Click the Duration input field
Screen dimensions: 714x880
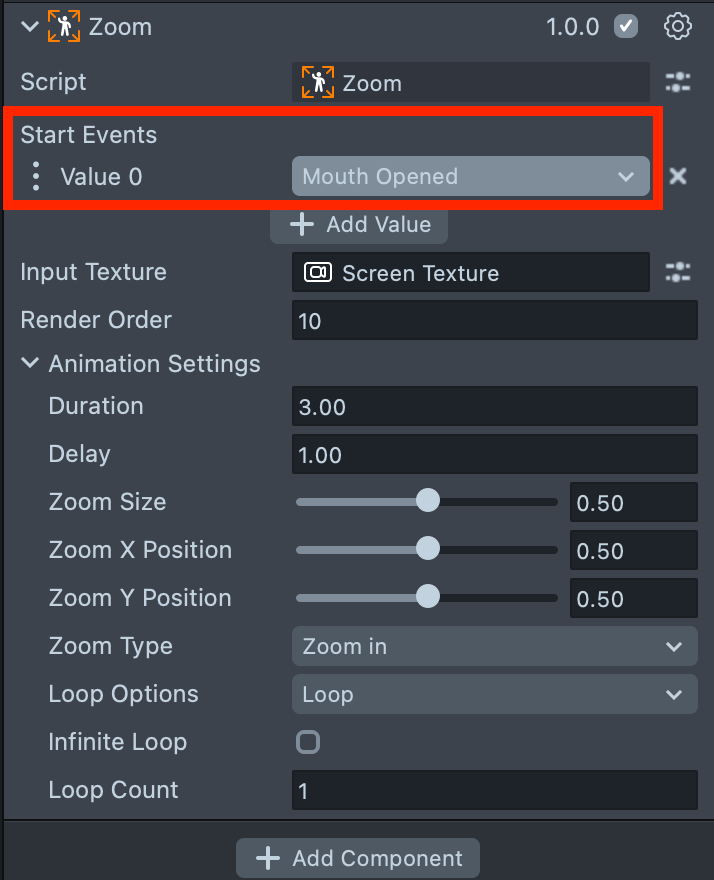coord(494,406)
